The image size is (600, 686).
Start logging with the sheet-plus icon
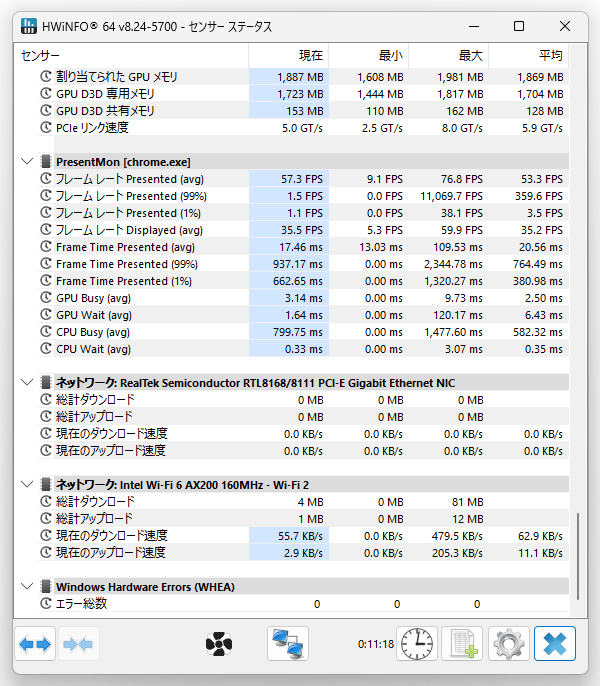coord(463,644)
